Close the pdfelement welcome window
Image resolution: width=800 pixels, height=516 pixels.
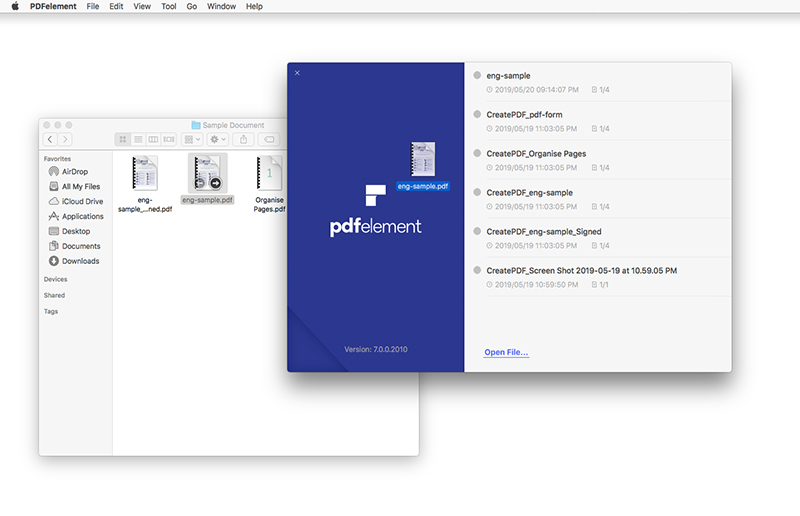(x=297, y=73)
